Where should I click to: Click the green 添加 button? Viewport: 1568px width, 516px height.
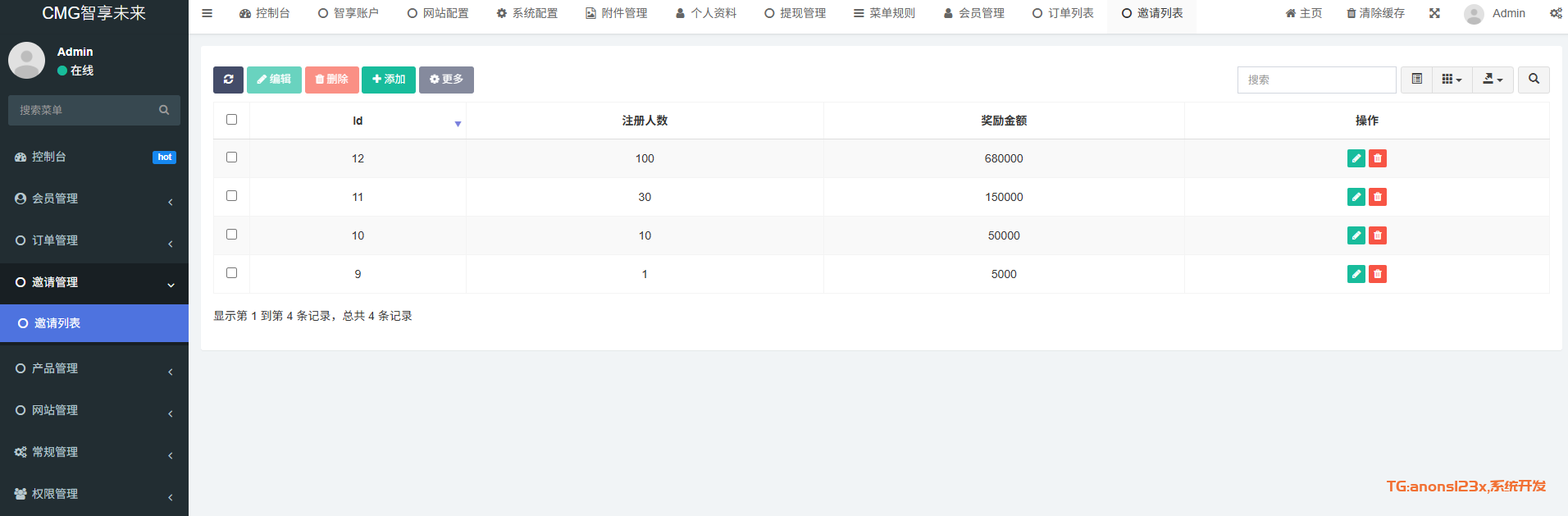point(389,80)
